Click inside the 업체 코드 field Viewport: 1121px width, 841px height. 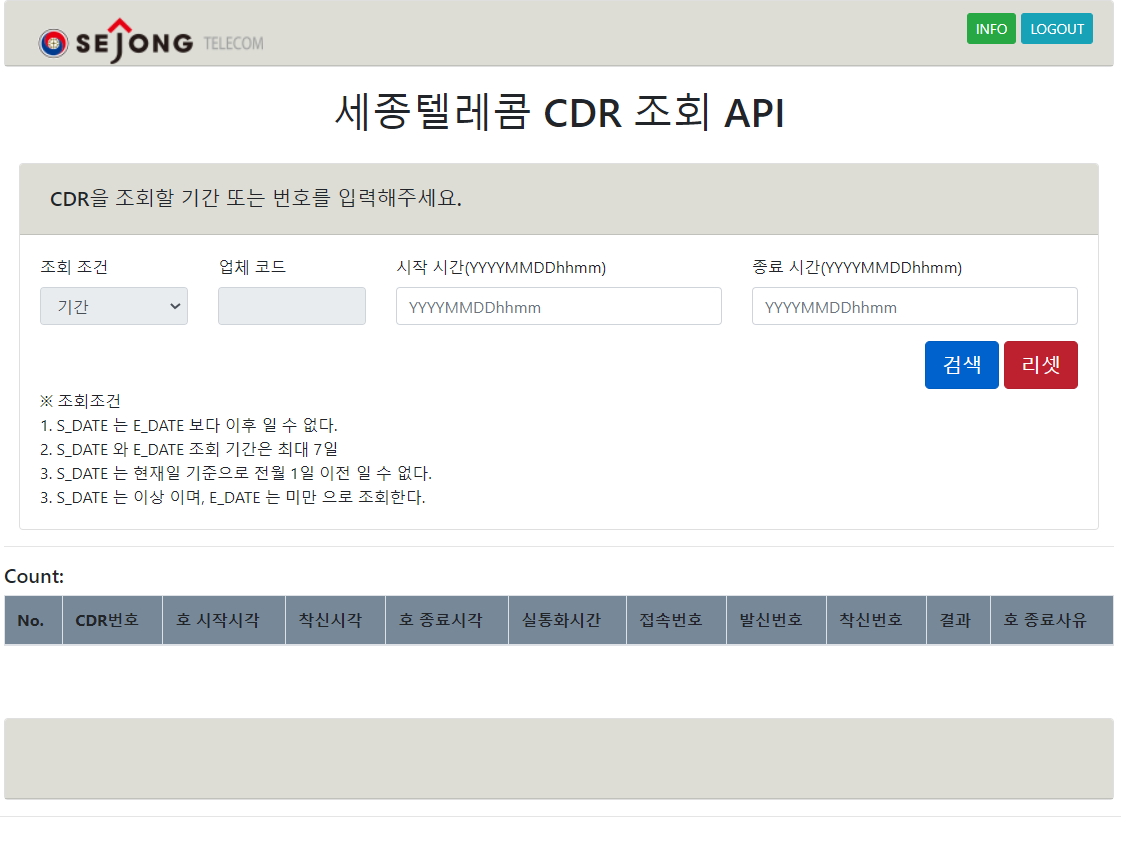291,306
